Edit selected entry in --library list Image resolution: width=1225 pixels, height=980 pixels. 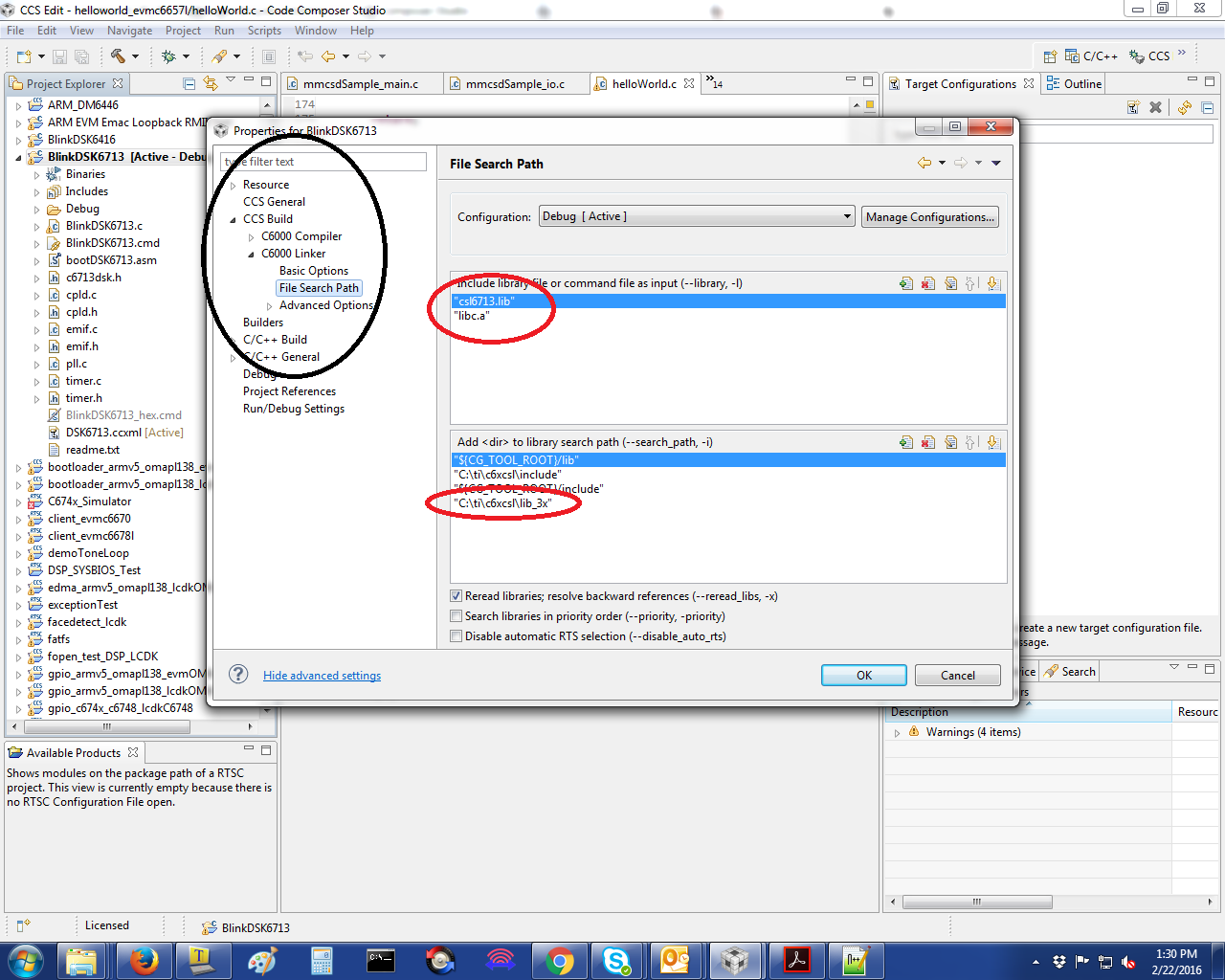click(950, 283)
